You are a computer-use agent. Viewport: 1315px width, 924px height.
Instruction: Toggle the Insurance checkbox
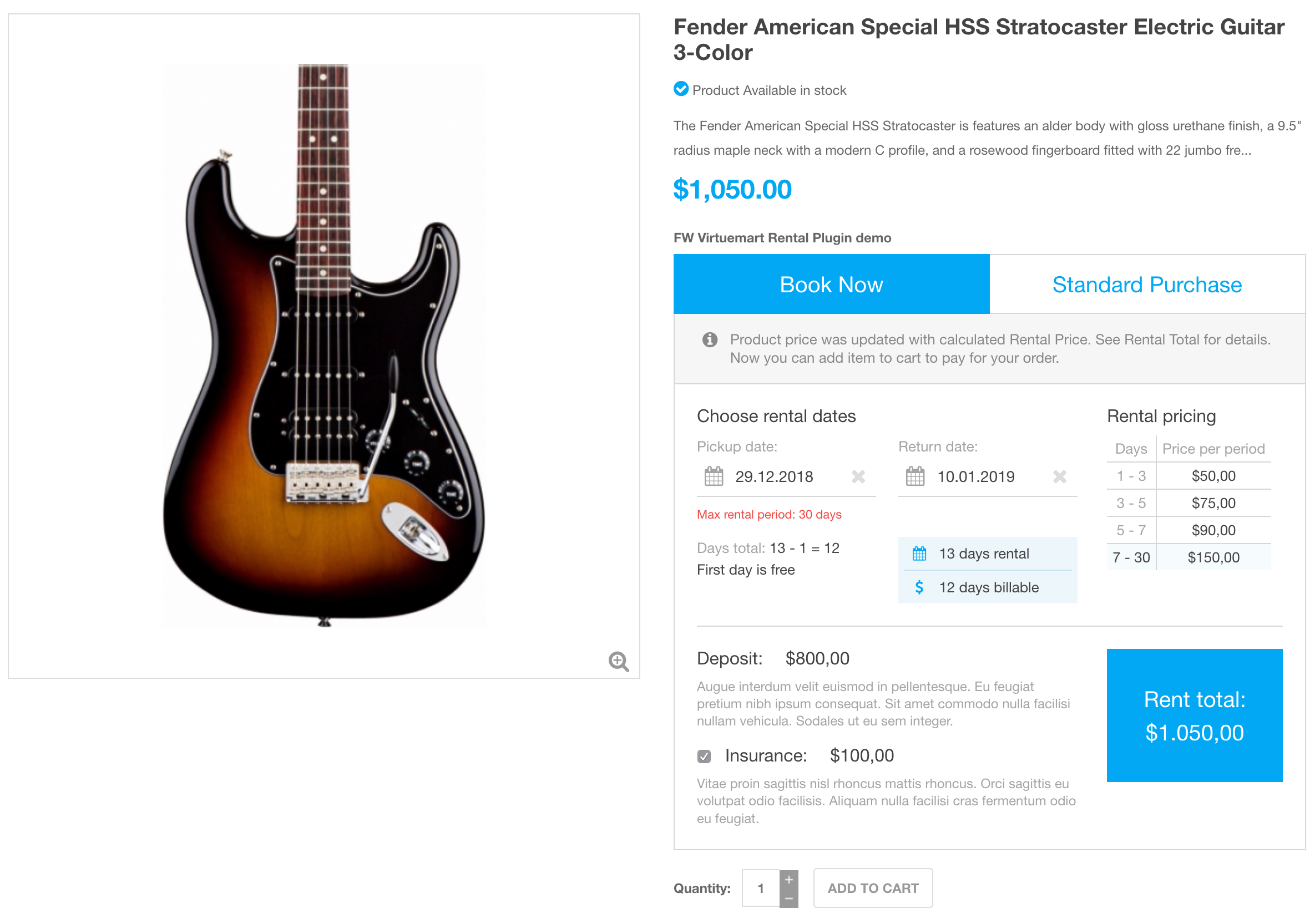[705, 757]
